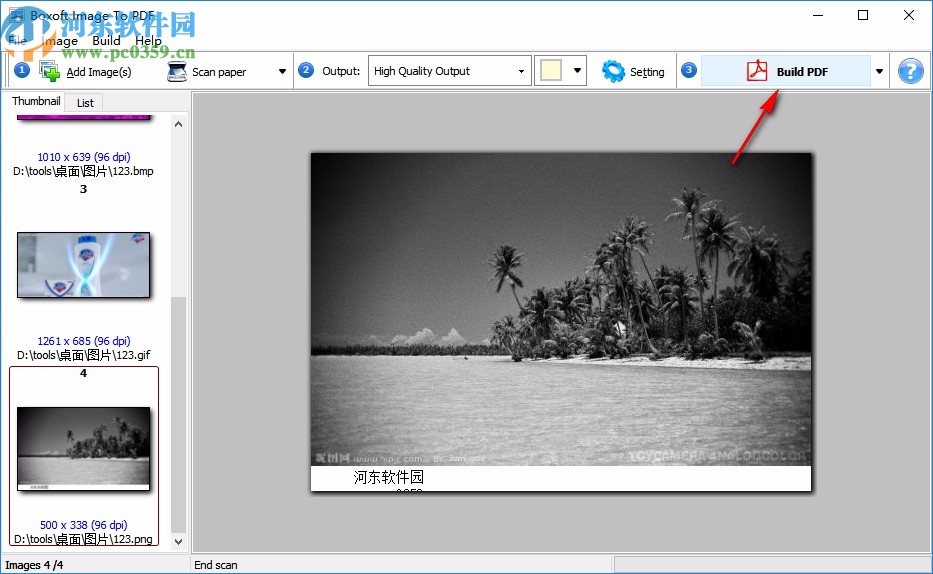Click the 1261 x 685 (96 dpi) text
Viewport: 933px width, 574px height.
83,341
